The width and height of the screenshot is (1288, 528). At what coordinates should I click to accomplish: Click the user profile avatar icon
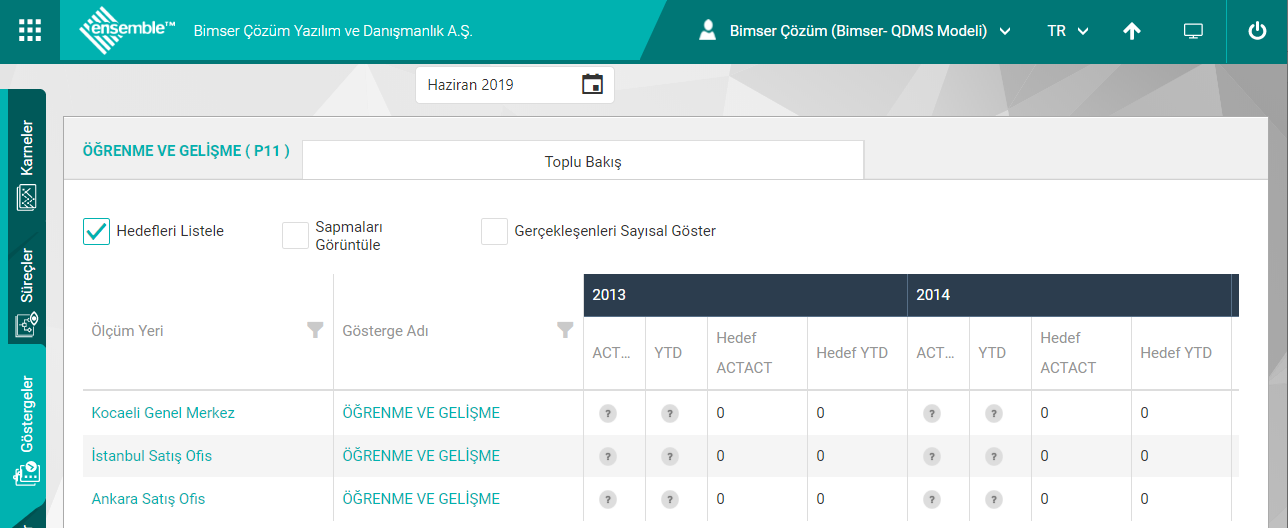coord(708,30)
